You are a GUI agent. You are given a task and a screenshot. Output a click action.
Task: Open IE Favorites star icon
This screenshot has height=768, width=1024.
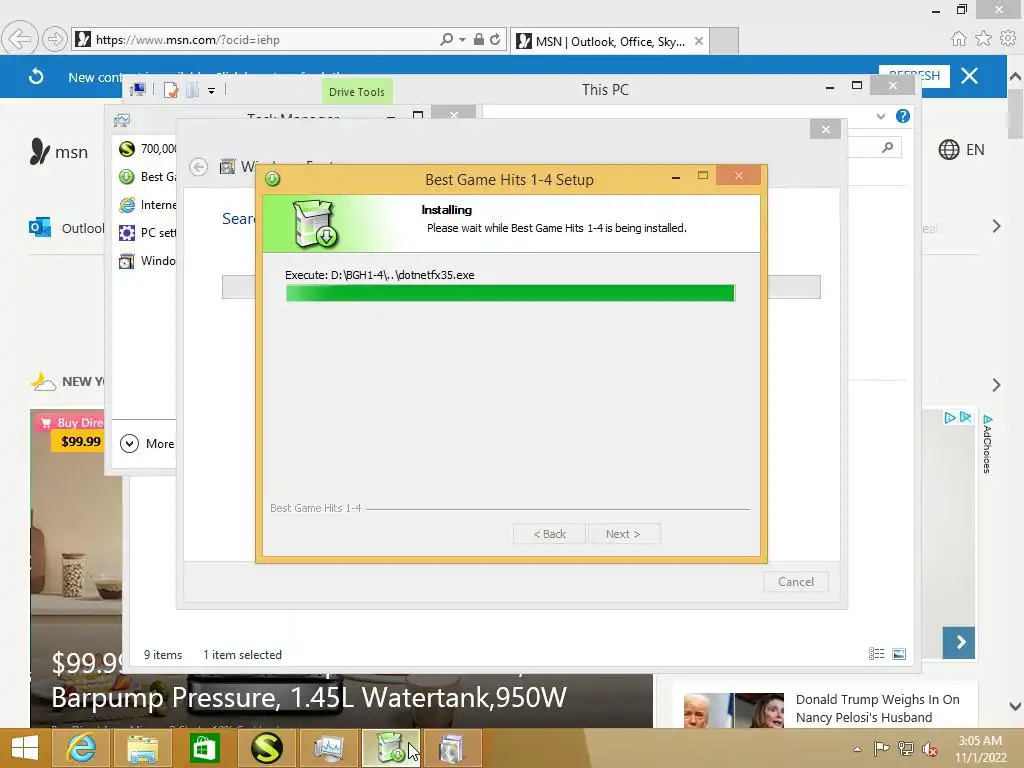983,39
